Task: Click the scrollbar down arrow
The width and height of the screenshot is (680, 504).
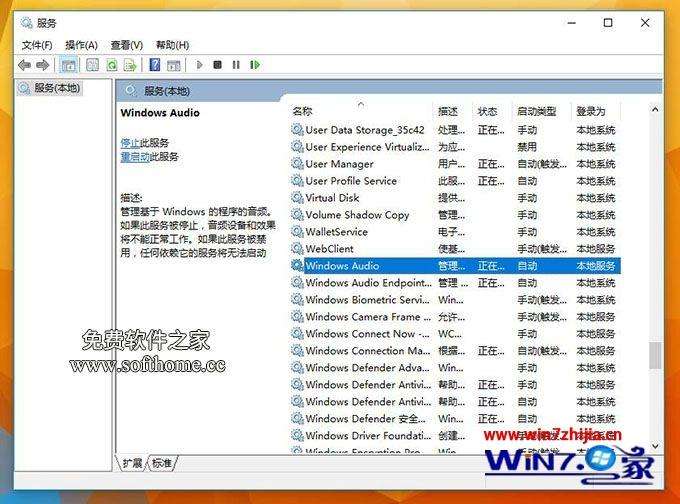Action: point(655,446)
